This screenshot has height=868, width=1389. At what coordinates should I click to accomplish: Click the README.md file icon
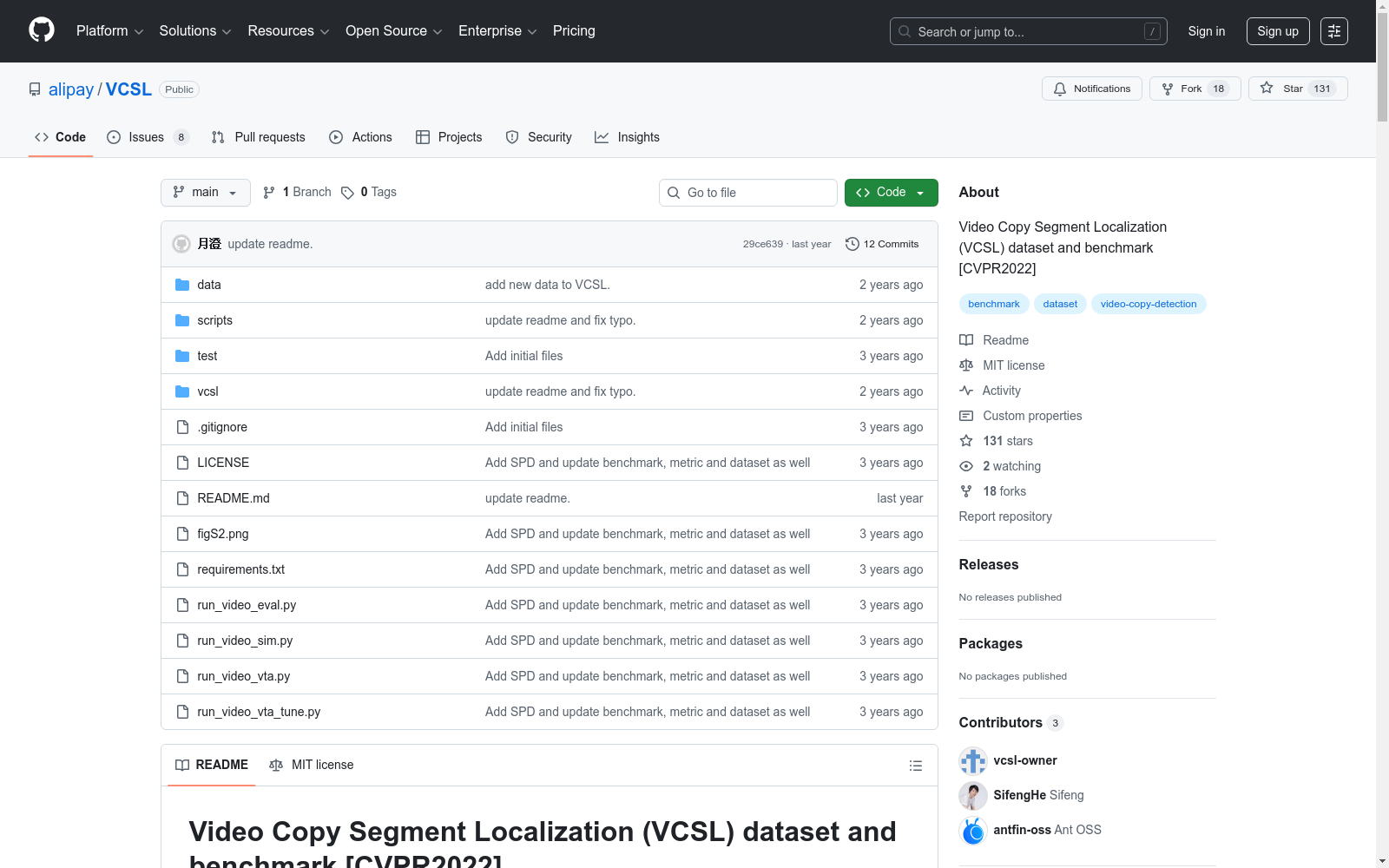(x=182, y=498)
